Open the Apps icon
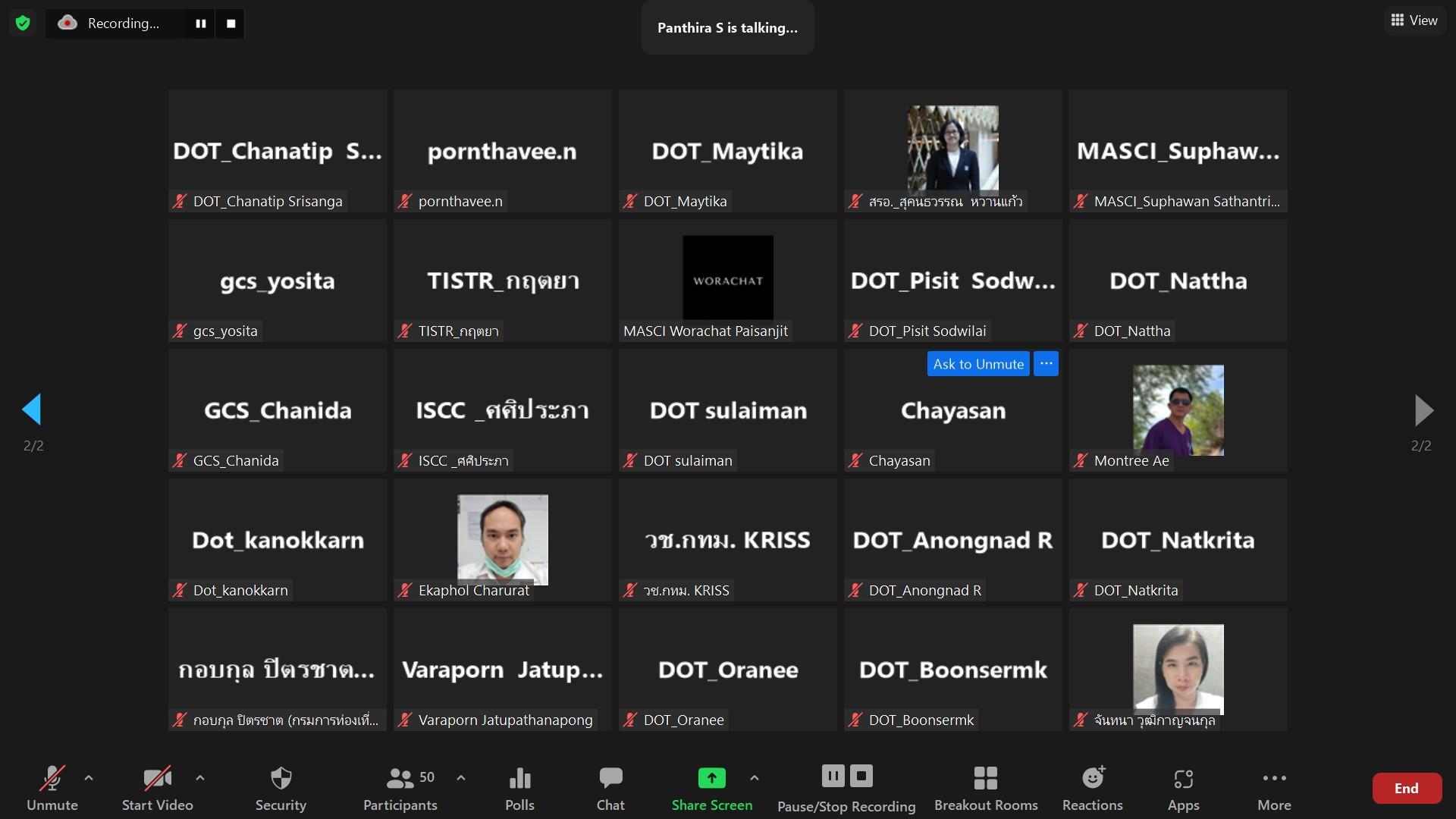 [1183, 789]
